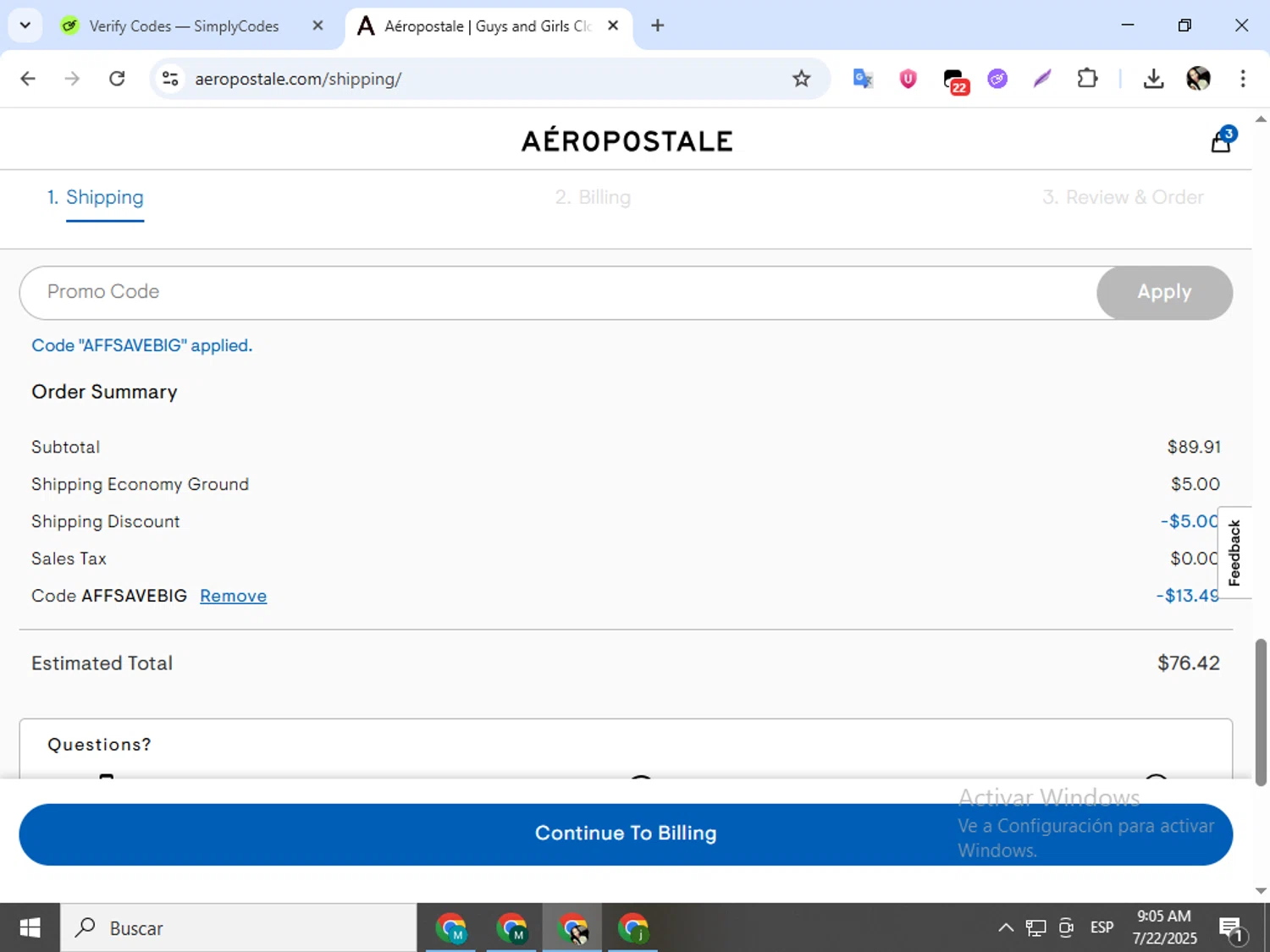The height and width of the screenshot is (952, 1270).
Task: Go back to the previous page
Action: [28, 79]
